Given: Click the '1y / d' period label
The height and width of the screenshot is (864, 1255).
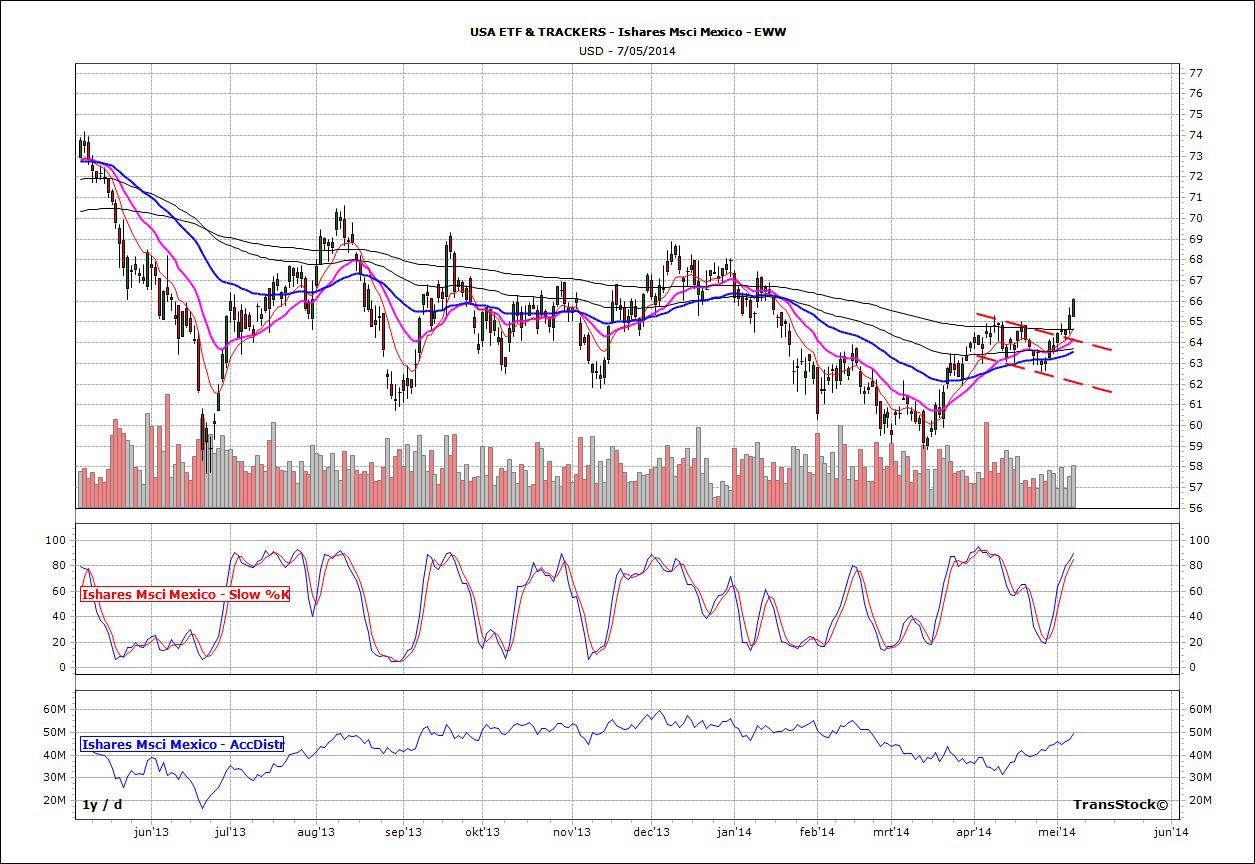Looking at the screenshot, I should coord(102,804).
